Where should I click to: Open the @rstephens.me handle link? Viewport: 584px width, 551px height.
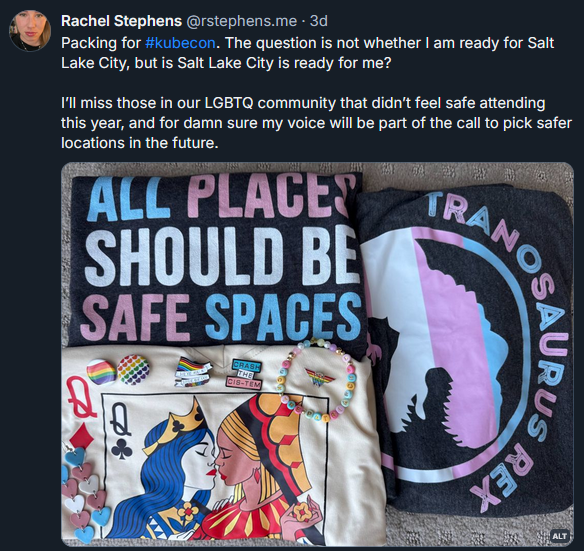pos(241,21)
